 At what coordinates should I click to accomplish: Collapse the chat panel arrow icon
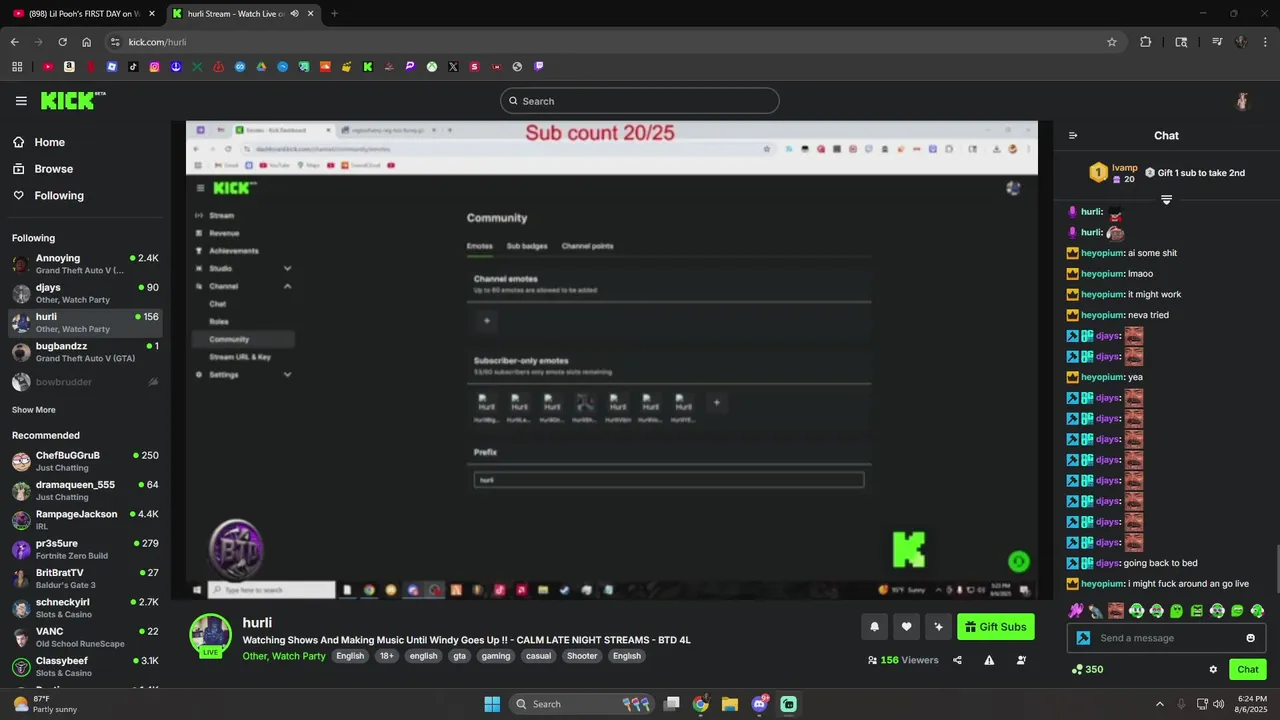[1073, 136]
